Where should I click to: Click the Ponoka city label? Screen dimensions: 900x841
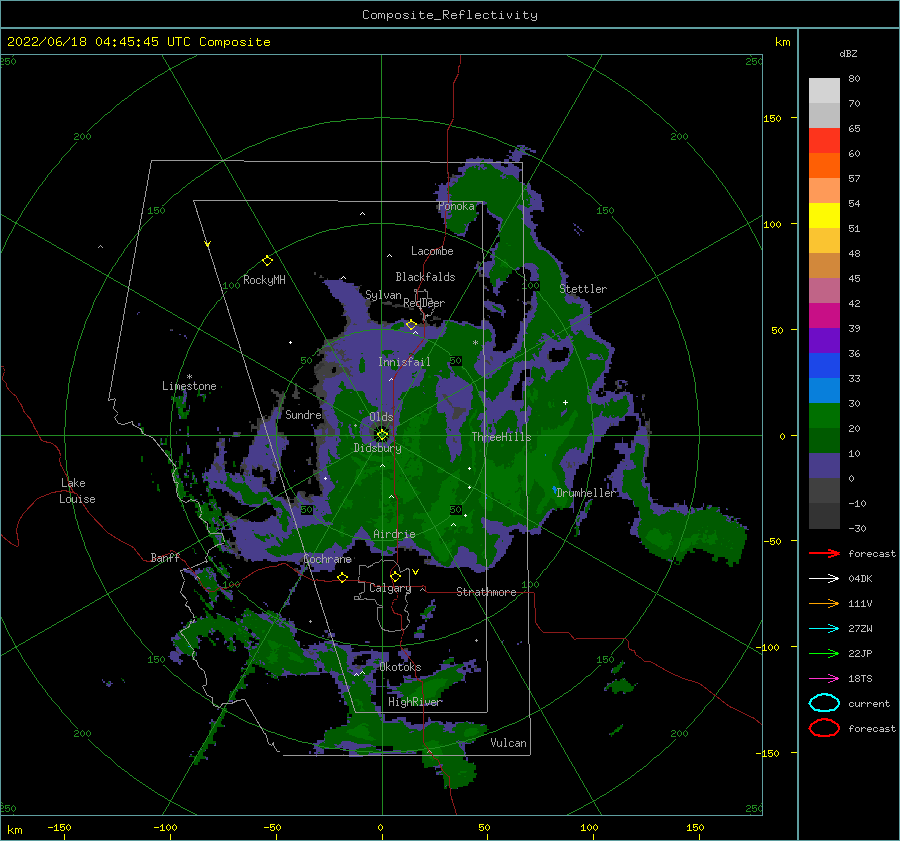pos(456,206)
